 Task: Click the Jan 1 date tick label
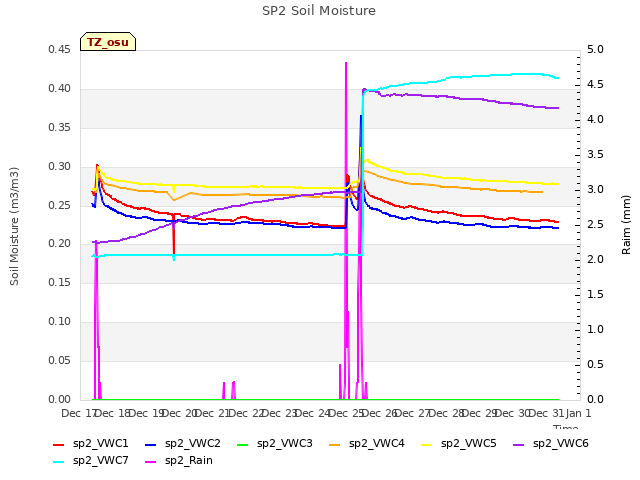pyautogui.click(x=578, y=413)
